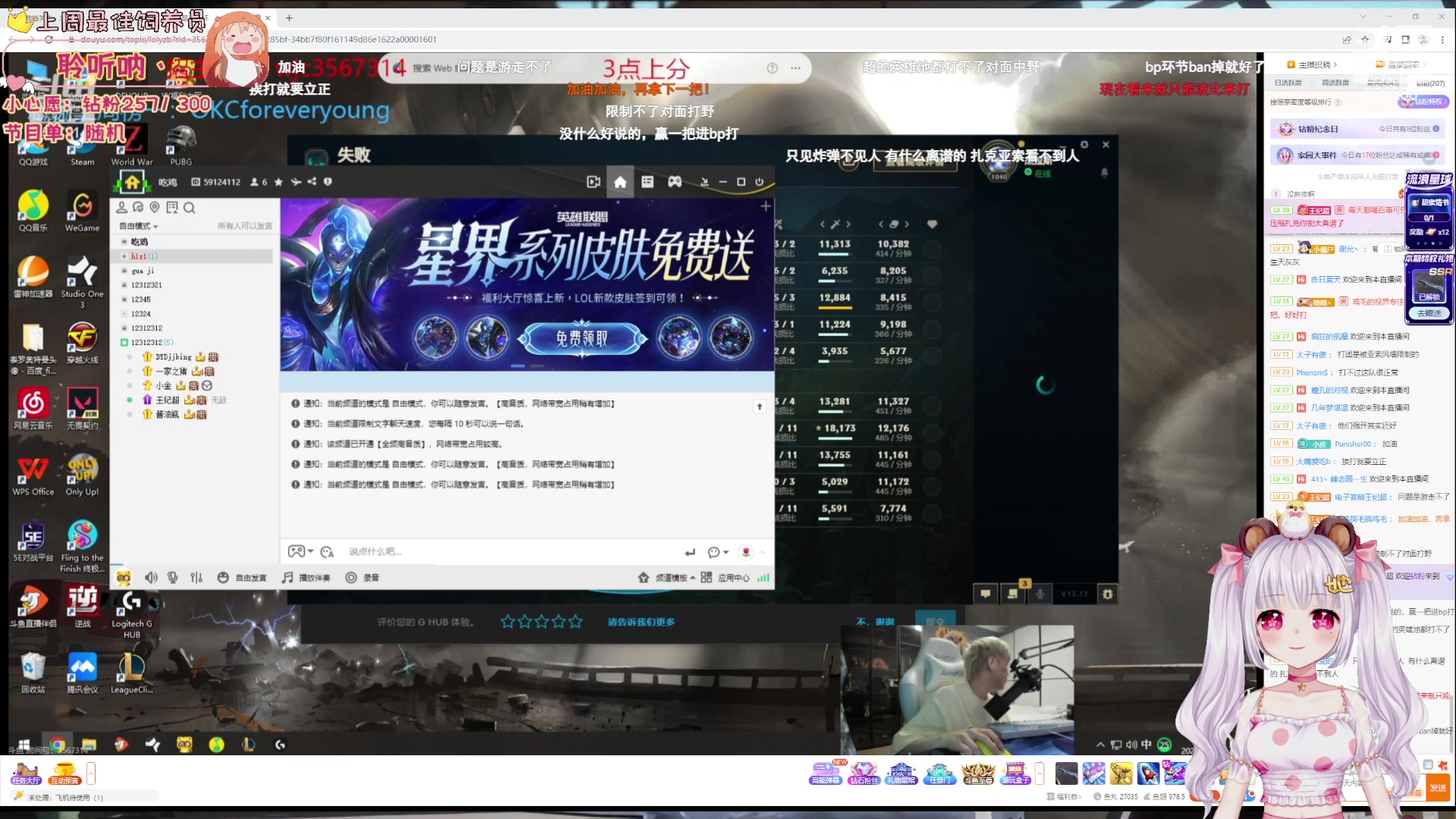Click 去赠送 under the SSR gift card
Viewport: 1456px width, 819px height.
(1429, 313)
